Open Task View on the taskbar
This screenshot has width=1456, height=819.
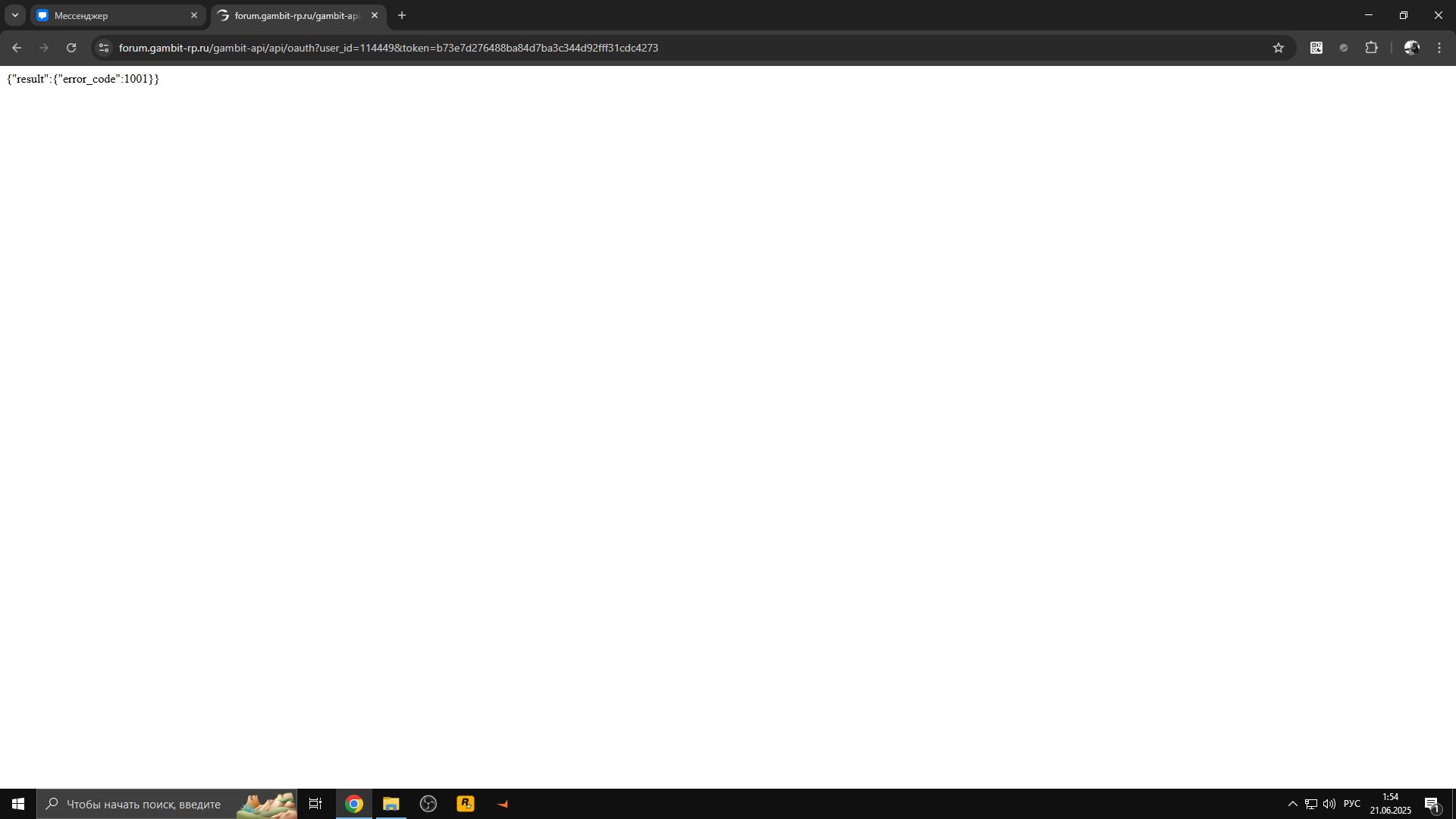pos(315,804)
